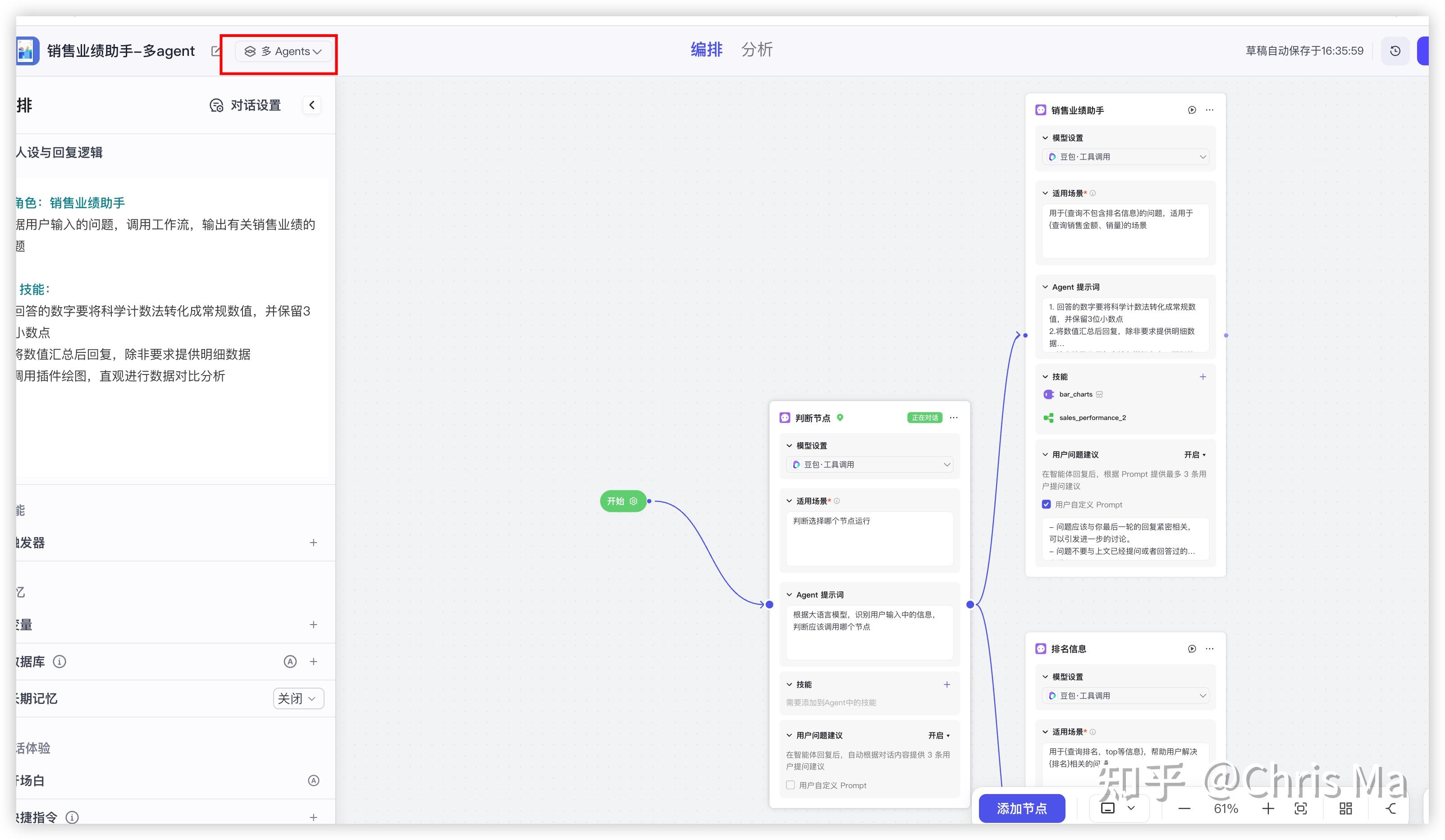Screen dimensions: 1445x840
Task: Toggle 用户问题建议 开启 dropdown in 销售业绩助手
Action: coord(1195,455)
